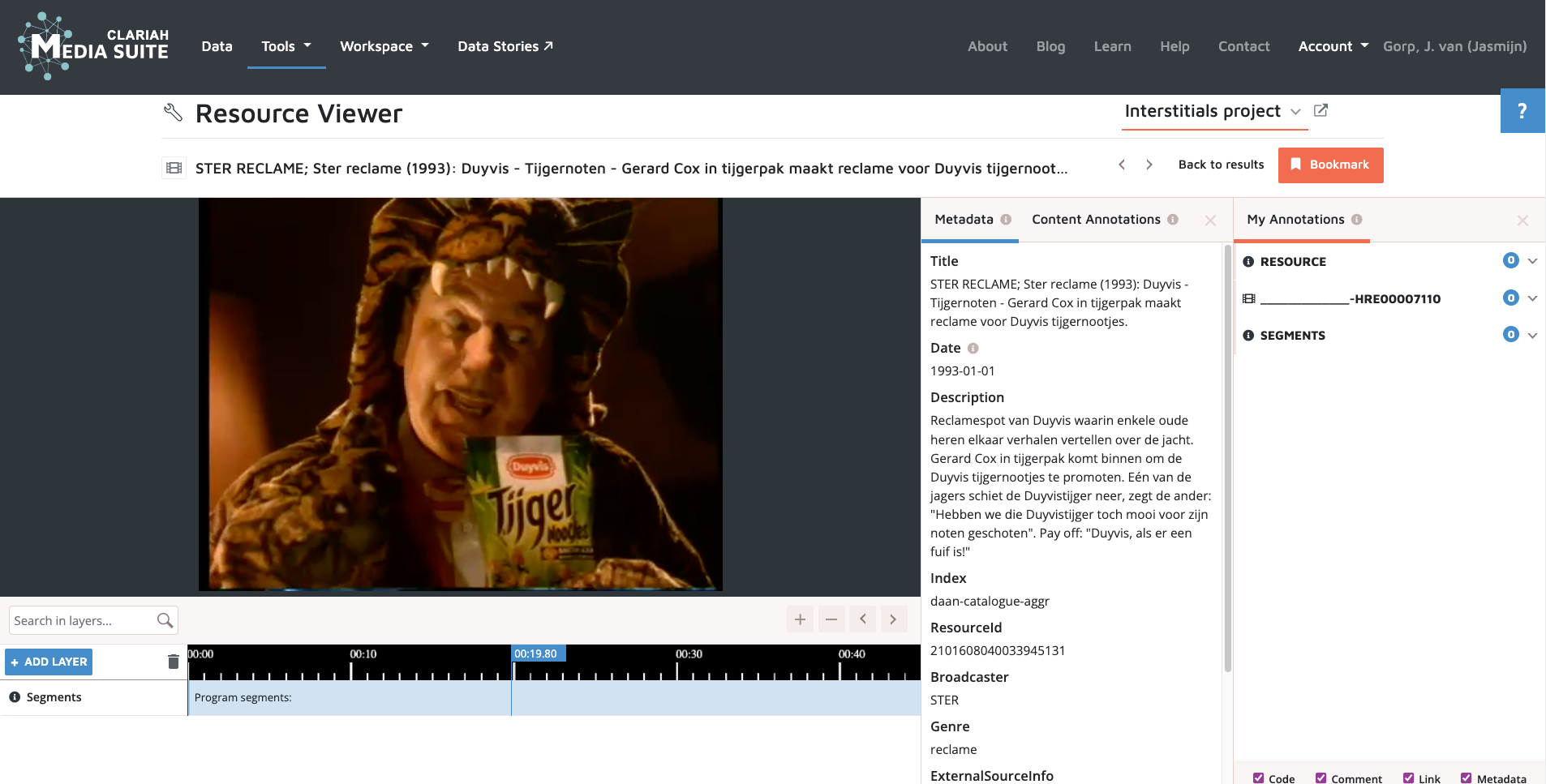Zoom in timeline with plus icon

pos(800,619)
